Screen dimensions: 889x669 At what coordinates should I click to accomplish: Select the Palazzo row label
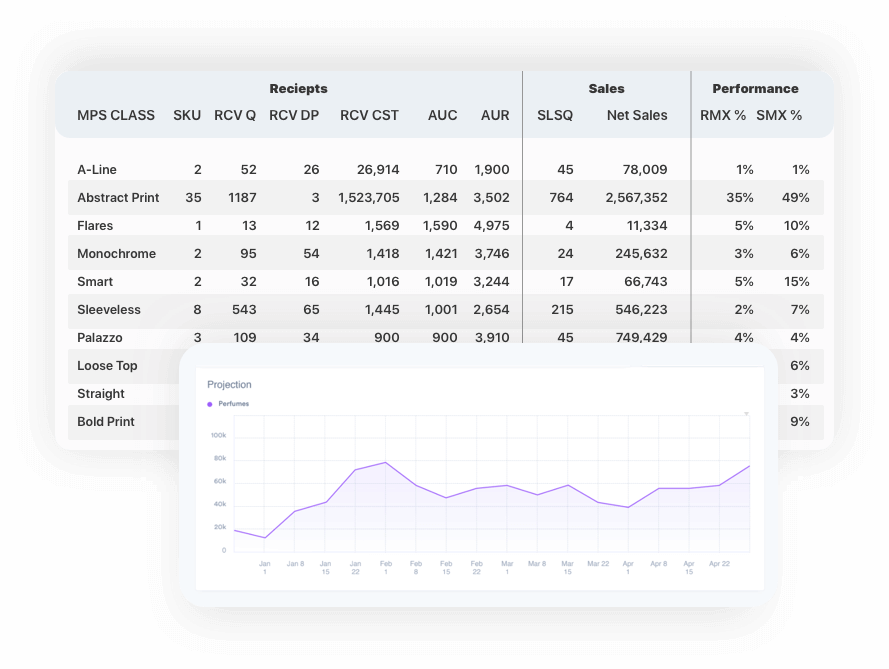100,337
